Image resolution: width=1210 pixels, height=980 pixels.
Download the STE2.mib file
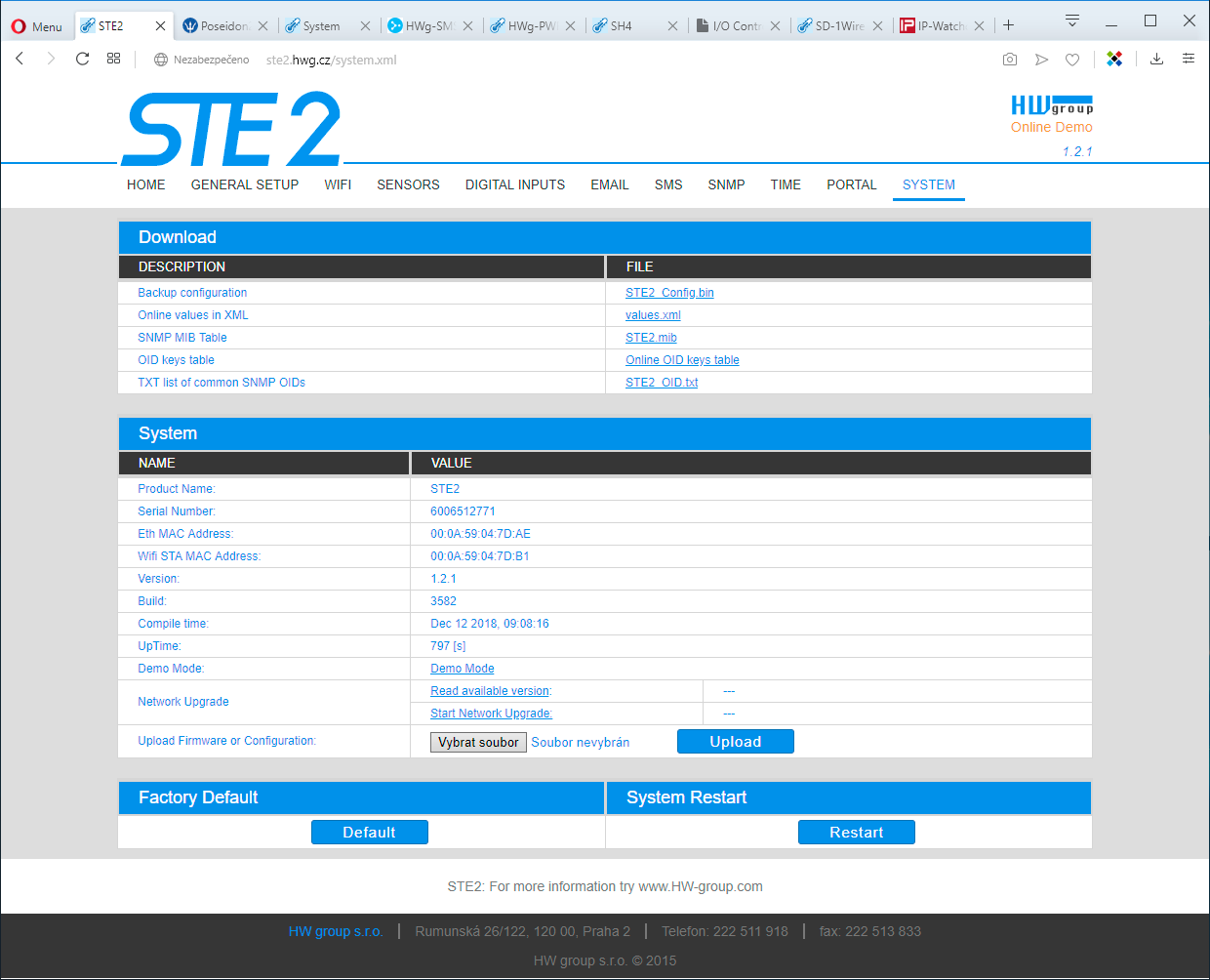click(x=651, y=338)
